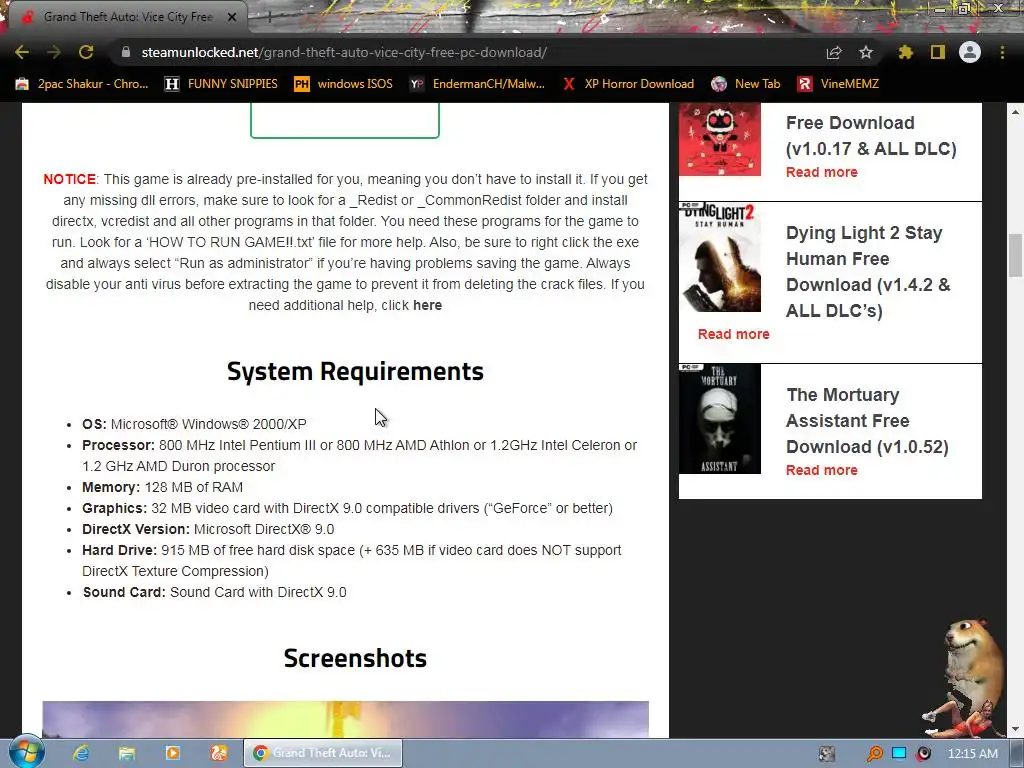Launch Internet Explorer from taskbar
This screenshot has width=1024, height=768.
[x=81, y=753]
